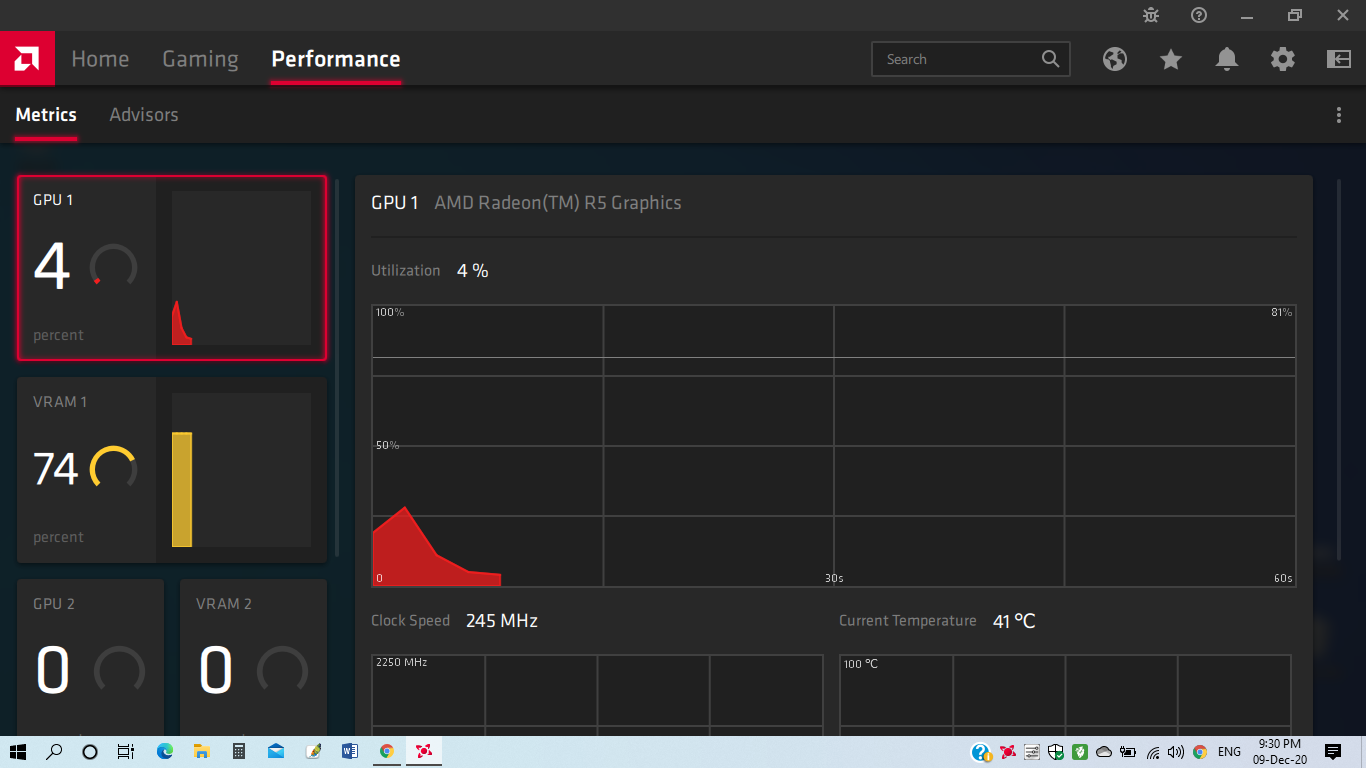The image size is (1366, 768).
Task: Open the Windows Start menu
Action: click(x=18, y=752)
